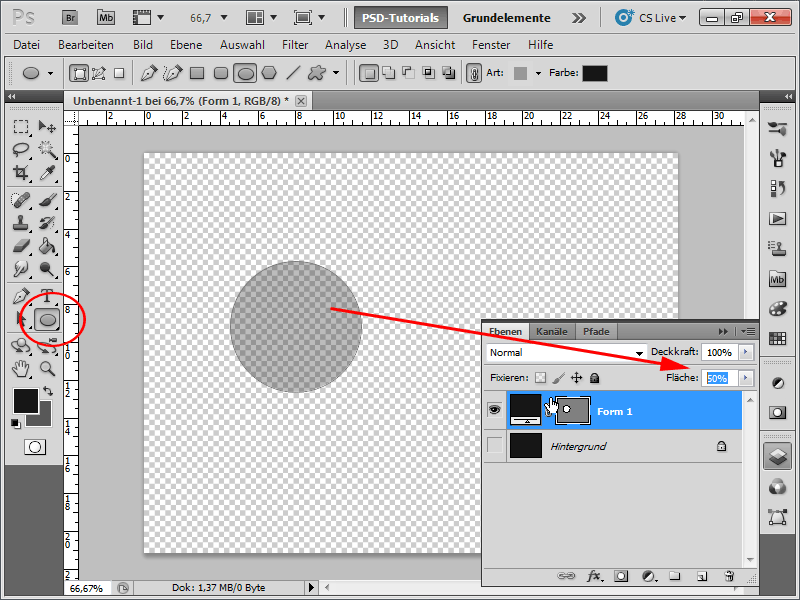
Task: Toggle Quick Mask mode
Action: [x=35, y=447]
